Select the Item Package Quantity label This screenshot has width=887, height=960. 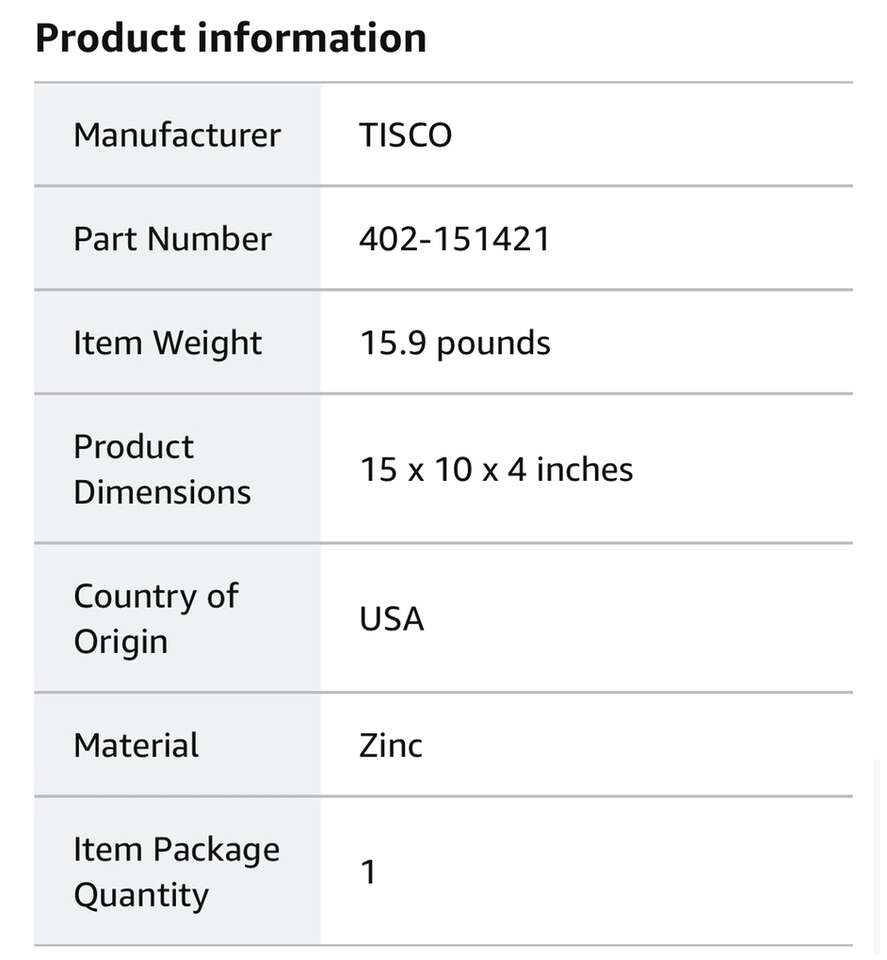176,872
